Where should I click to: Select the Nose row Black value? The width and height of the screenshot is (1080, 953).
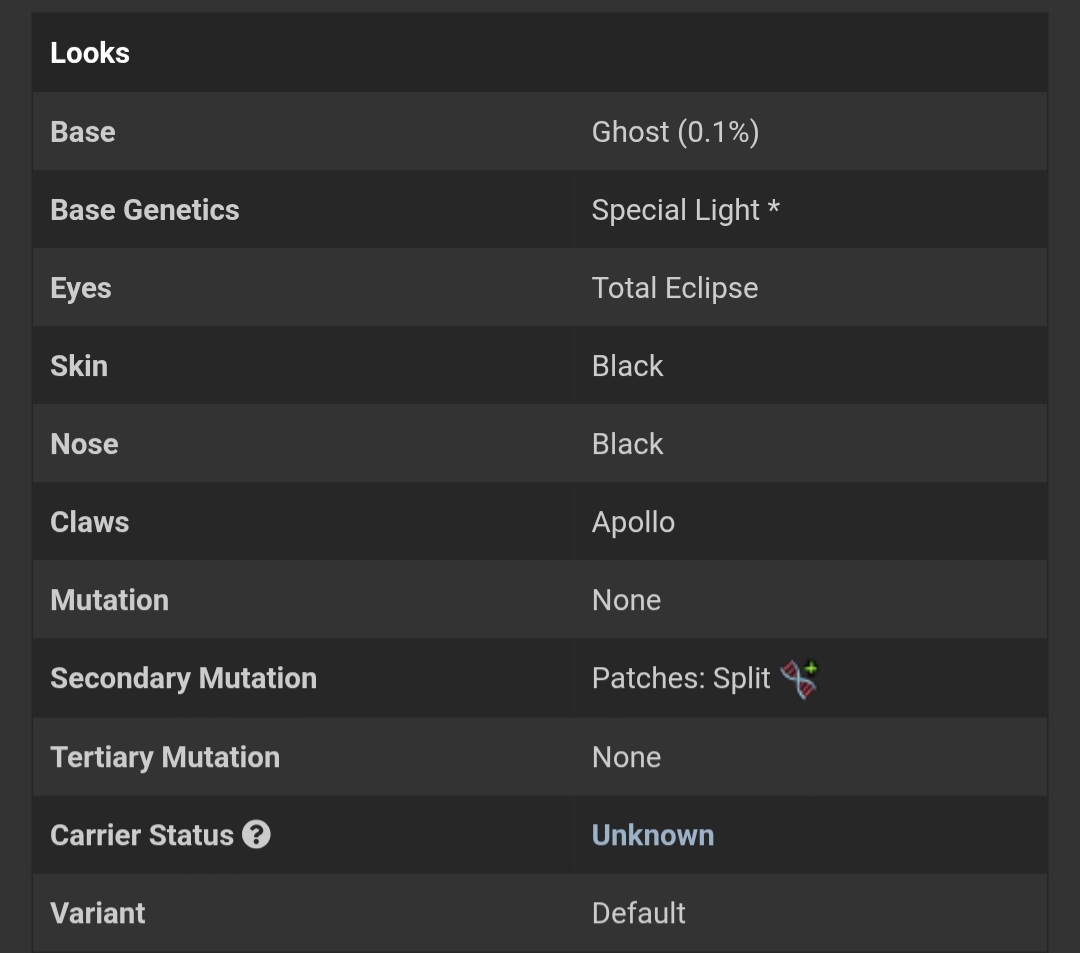627,444
